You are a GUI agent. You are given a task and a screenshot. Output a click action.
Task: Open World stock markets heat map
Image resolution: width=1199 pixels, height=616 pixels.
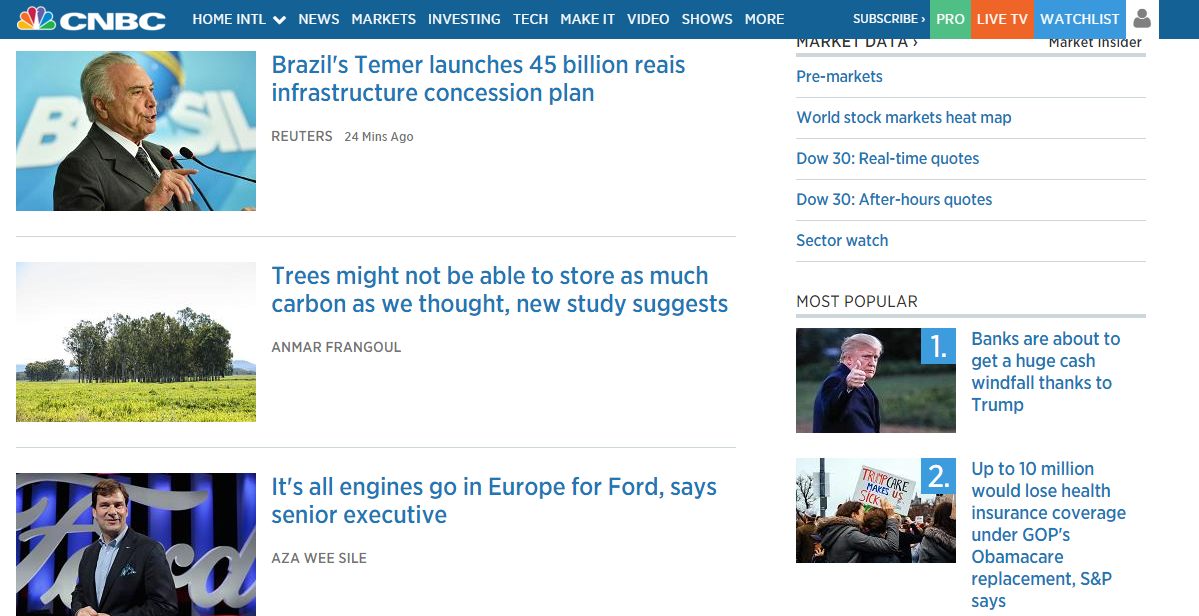903,117
